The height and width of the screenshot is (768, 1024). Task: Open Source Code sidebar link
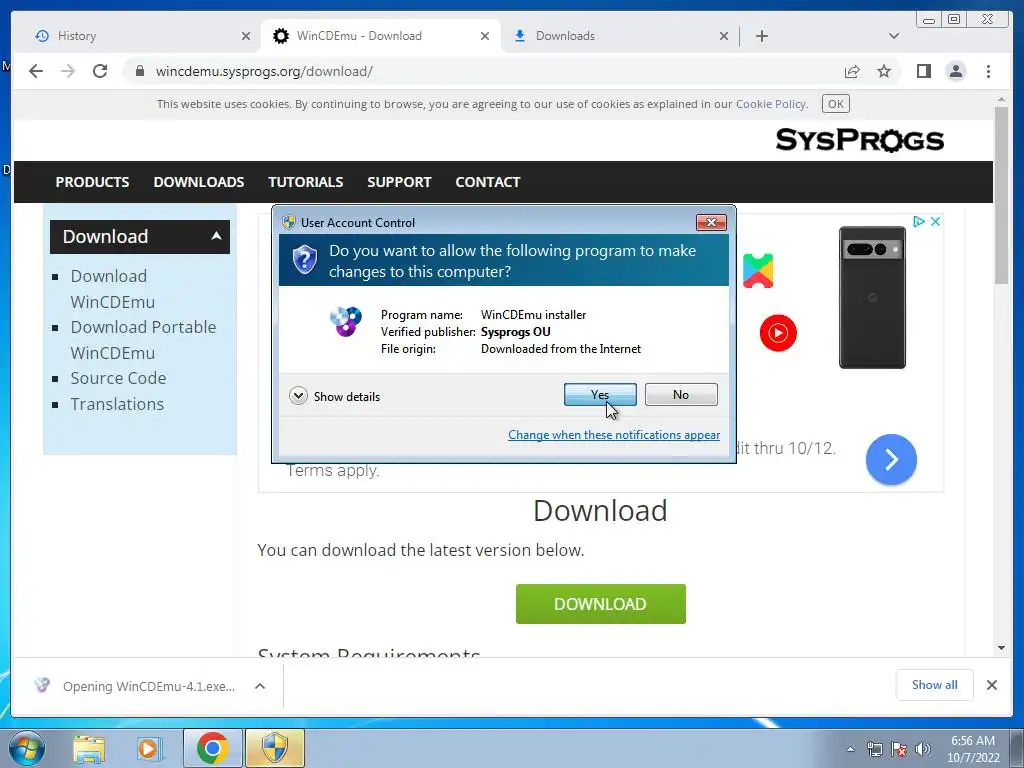tap(118, 378)
